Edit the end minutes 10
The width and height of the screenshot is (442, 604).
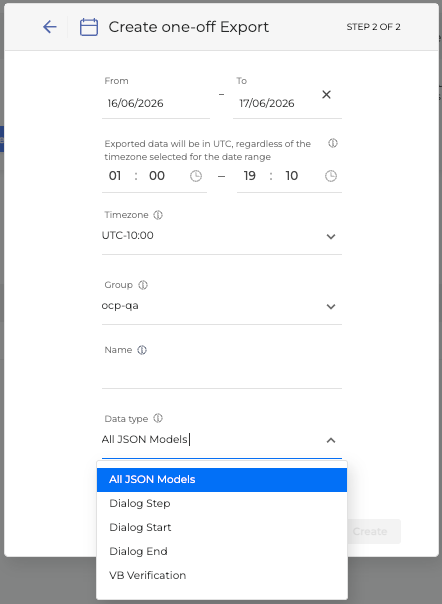click(x=292, y=176)
